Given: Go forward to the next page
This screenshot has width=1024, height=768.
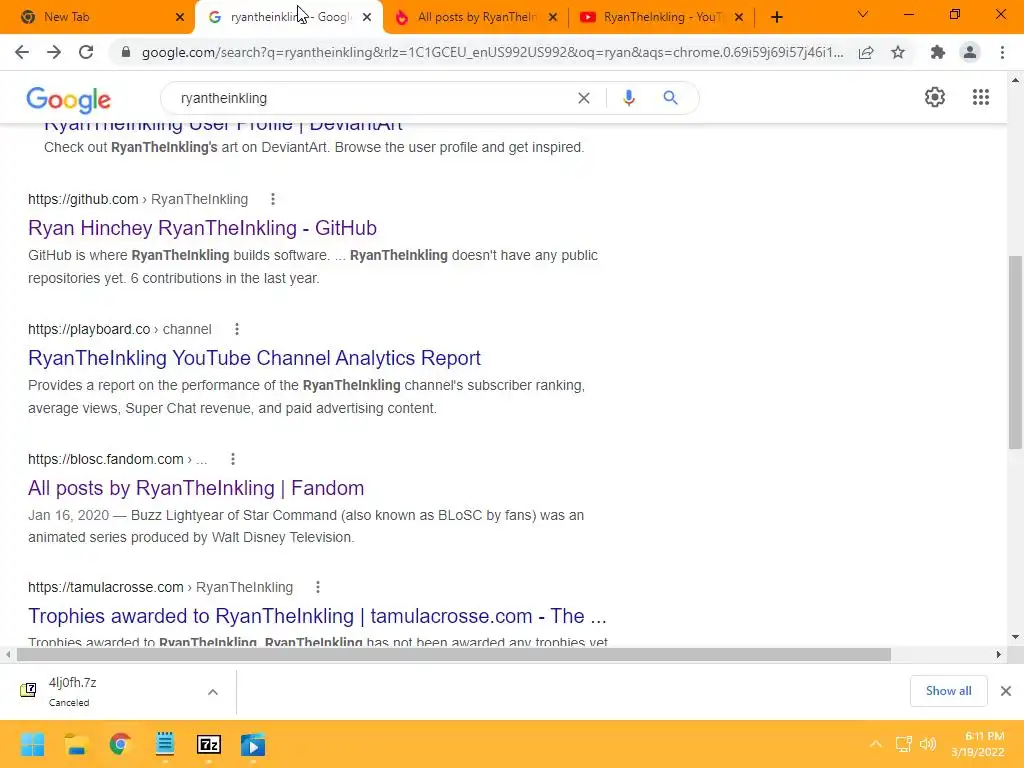Looking at the screenshot, I should tap(54, 52).
